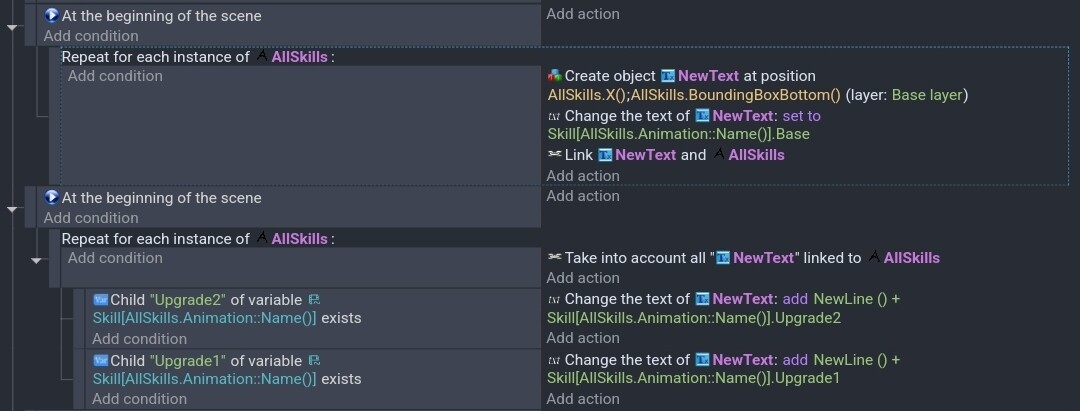Image resolution: width=1080 pixels, height=411 pixels.
Task: Click the 'Take into account' link icon
Action: pos(554,257)
